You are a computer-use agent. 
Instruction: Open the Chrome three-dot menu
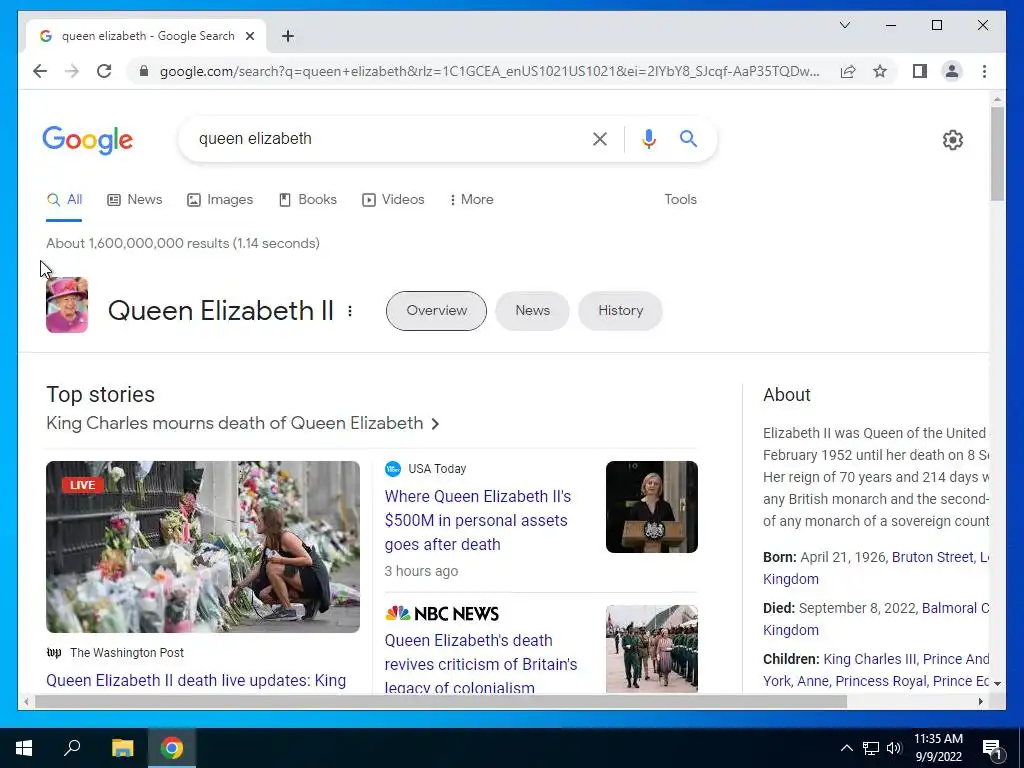(984, 71)
